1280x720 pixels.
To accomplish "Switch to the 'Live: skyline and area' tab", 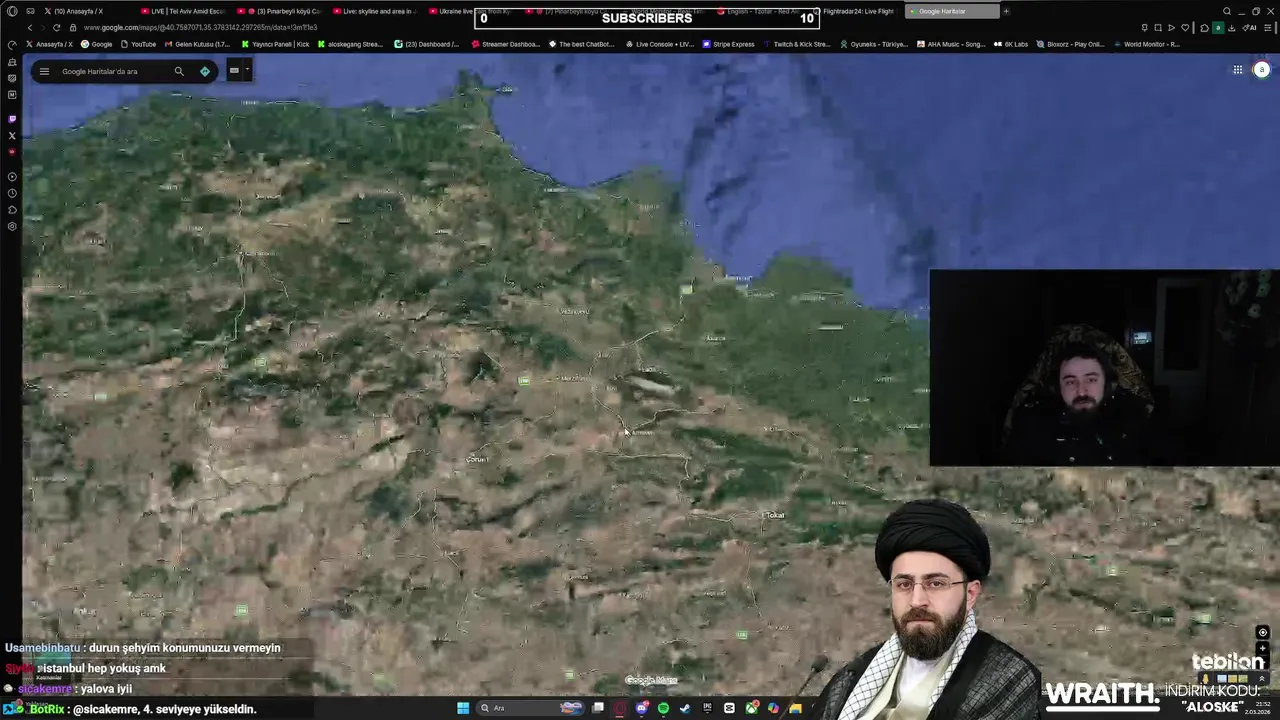I will click(x=374, y=11).
